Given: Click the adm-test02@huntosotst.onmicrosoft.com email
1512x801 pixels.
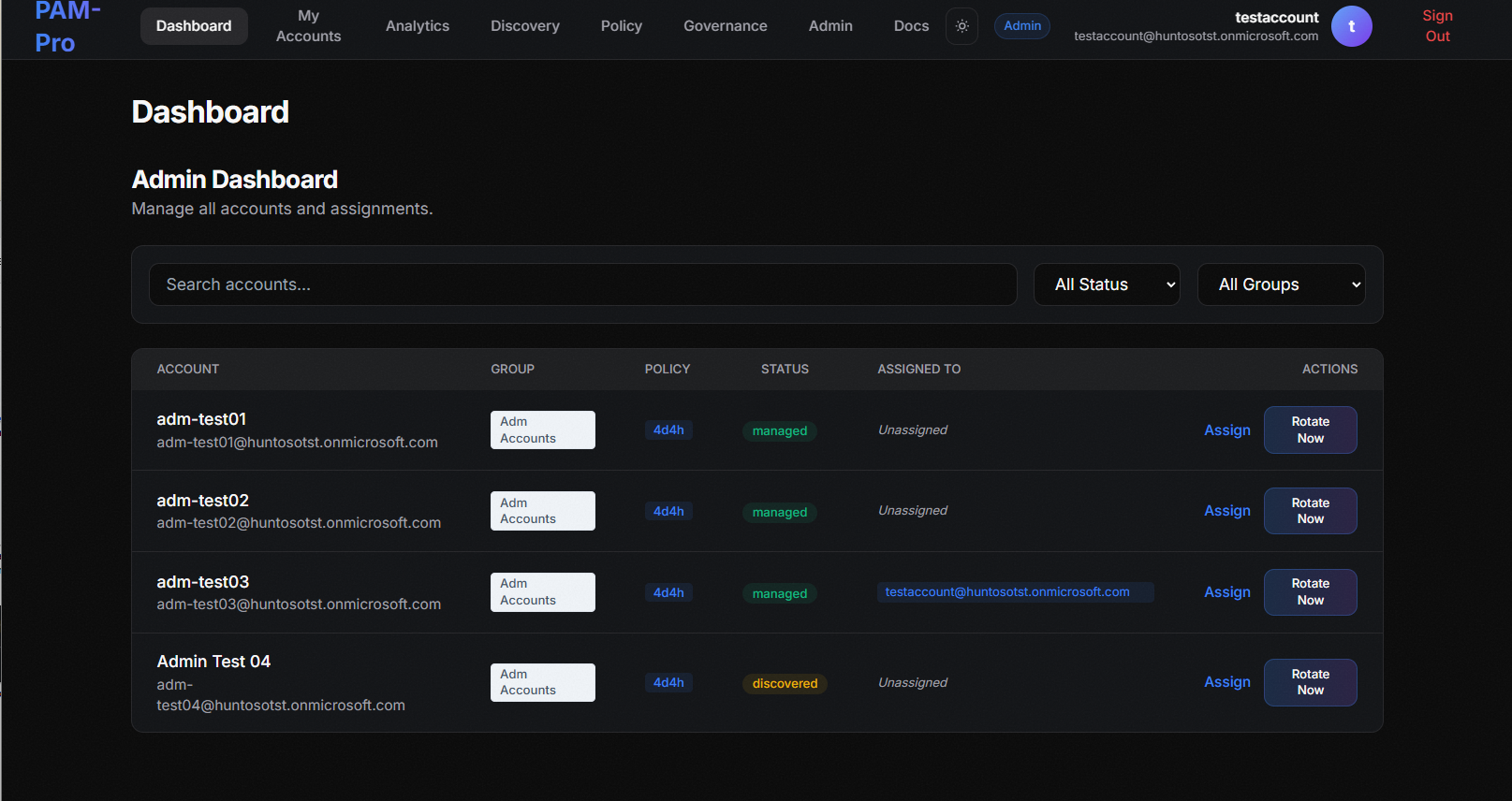Looking at the screenshot, I should [x=299, y=523].
